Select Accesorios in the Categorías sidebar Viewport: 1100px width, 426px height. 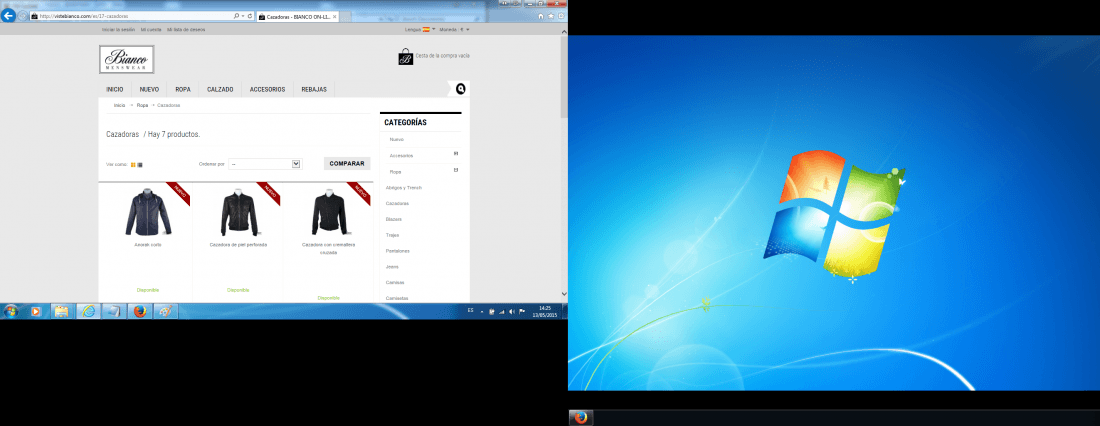pyautogui.click(x=401, y=155)
